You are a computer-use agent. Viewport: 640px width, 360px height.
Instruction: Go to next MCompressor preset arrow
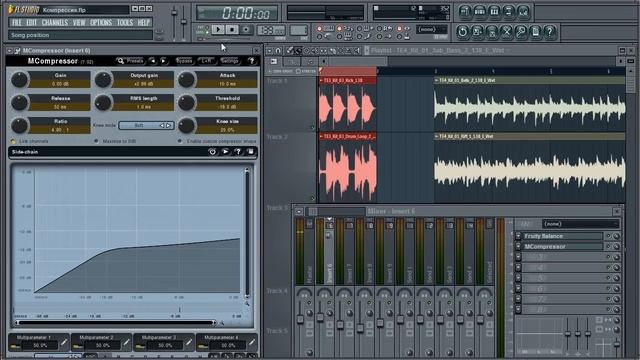tap(163, 61)
